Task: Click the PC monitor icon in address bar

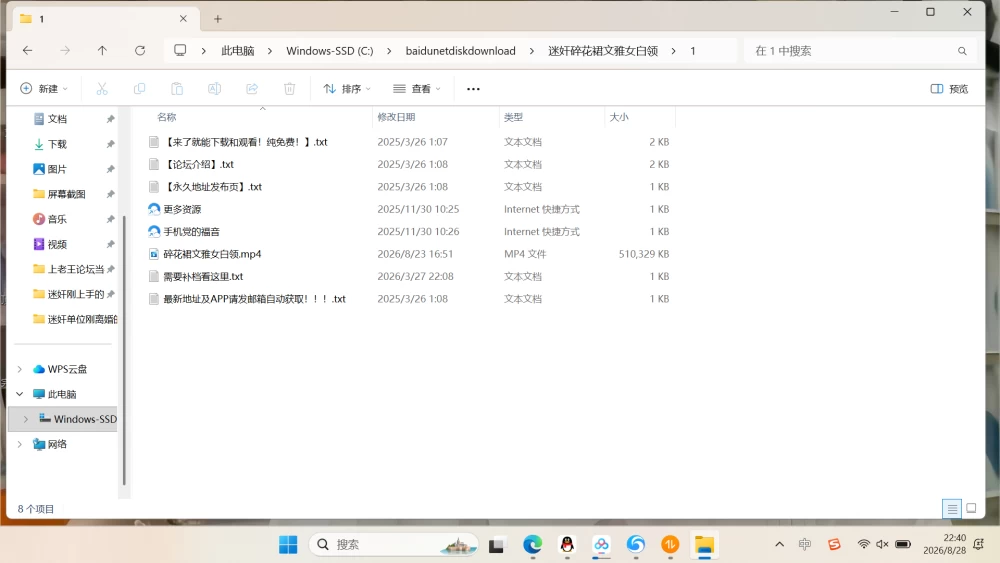Action: pyautogui.click(x=180, y=50)
